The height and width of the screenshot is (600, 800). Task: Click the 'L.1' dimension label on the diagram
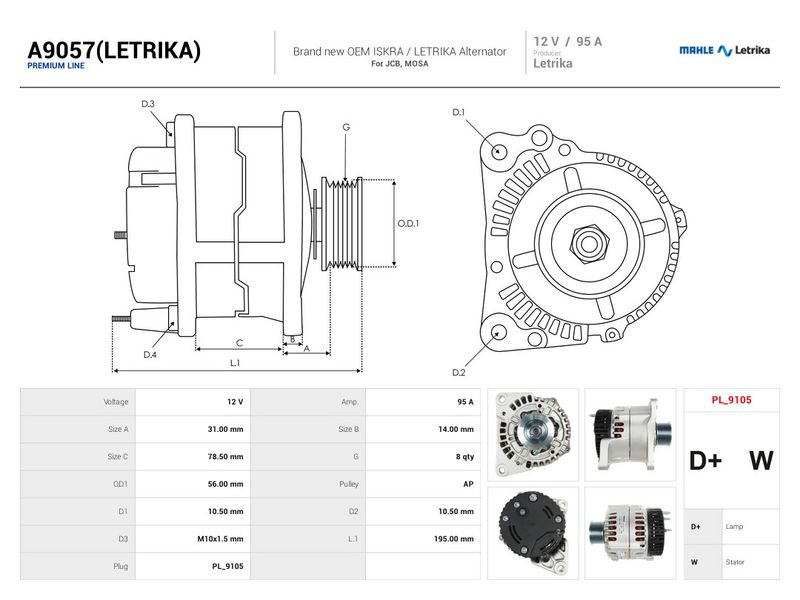235,363
